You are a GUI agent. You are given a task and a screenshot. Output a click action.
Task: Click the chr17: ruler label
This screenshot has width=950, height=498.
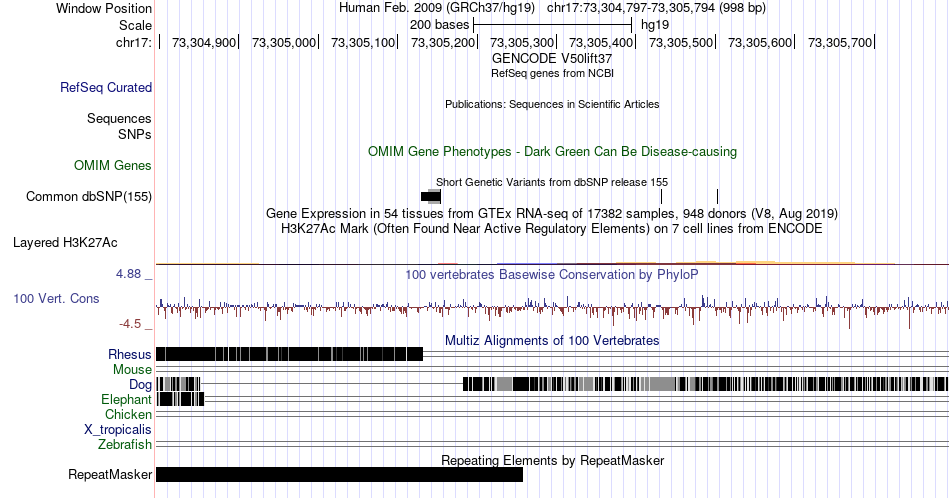click(x=134, y=42)
